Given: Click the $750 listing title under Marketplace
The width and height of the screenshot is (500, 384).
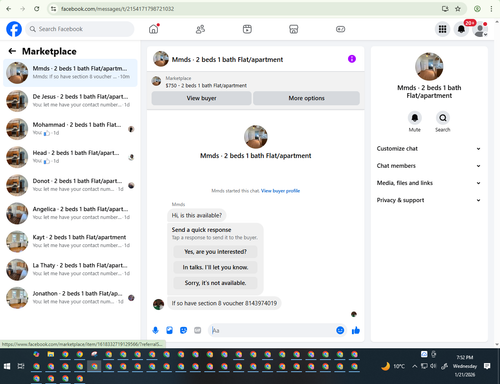Looking at the screenshot, I should pyautogui.click(x=206, y=86).
